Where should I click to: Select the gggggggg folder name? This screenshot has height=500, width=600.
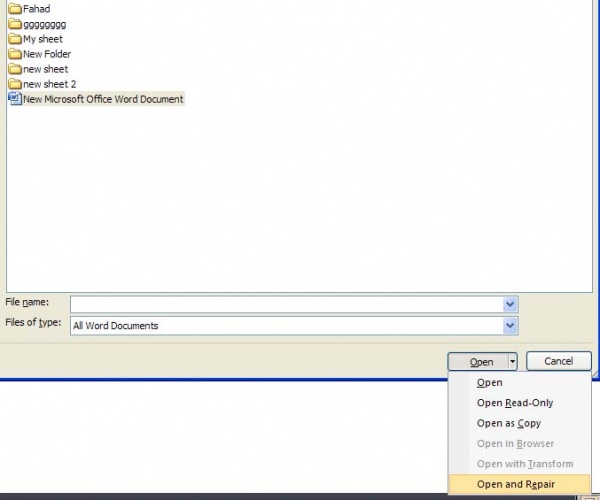point(45,24)
